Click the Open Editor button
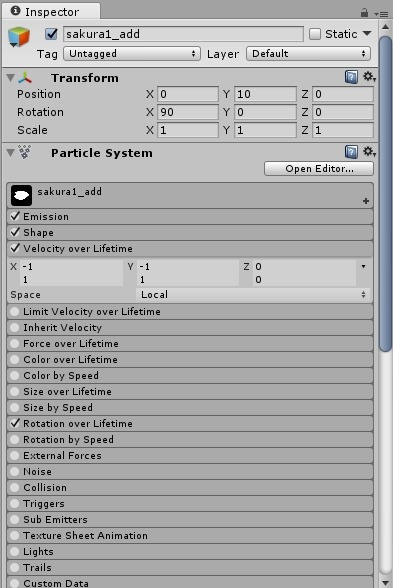The width and height of the screenshot is (393, 588). (319, 169)
